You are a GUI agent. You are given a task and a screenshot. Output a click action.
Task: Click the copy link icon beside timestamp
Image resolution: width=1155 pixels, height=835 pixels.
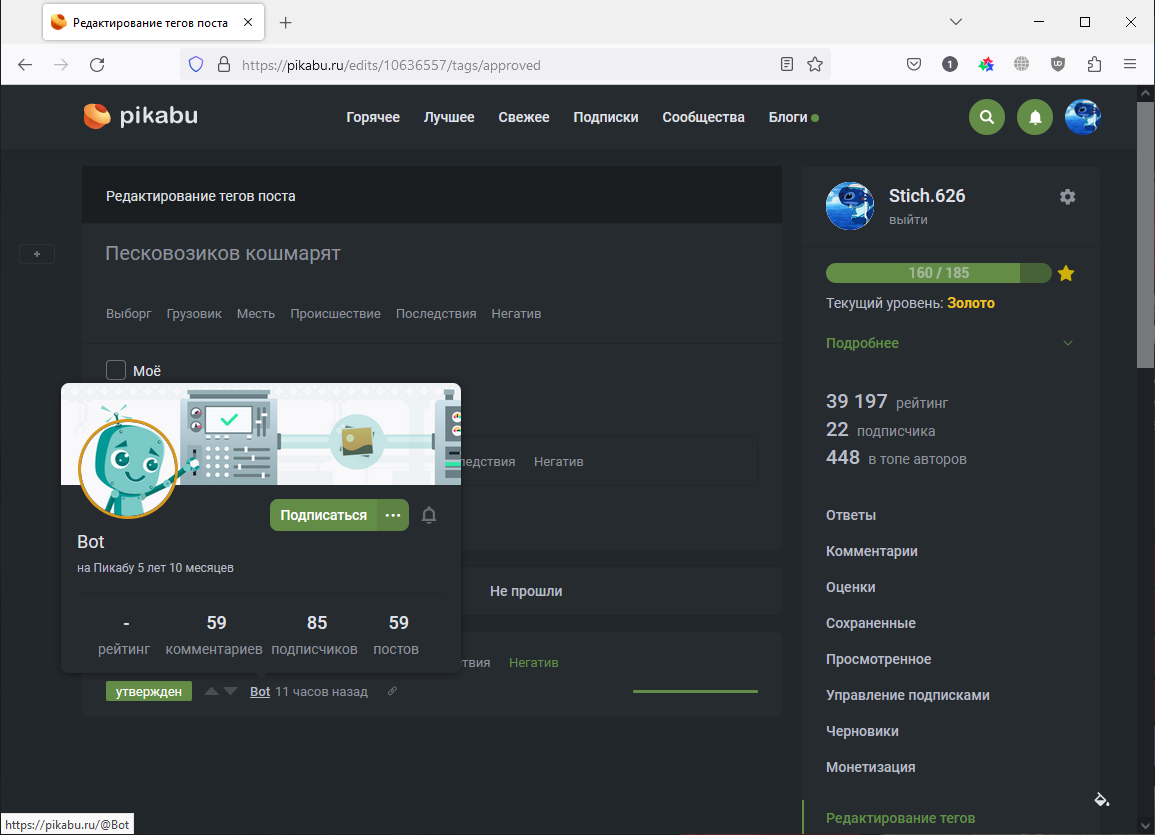coord(392,692)
